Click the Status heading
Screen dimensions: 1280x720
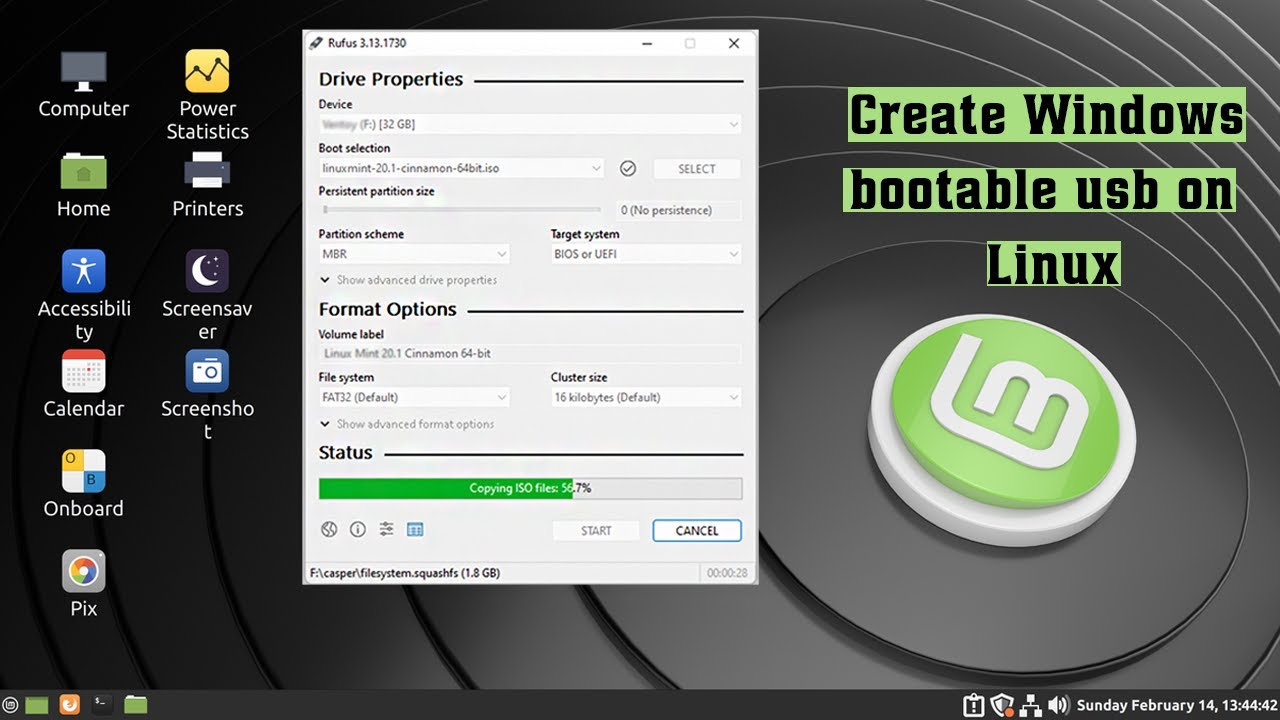(x=345, y=452)
